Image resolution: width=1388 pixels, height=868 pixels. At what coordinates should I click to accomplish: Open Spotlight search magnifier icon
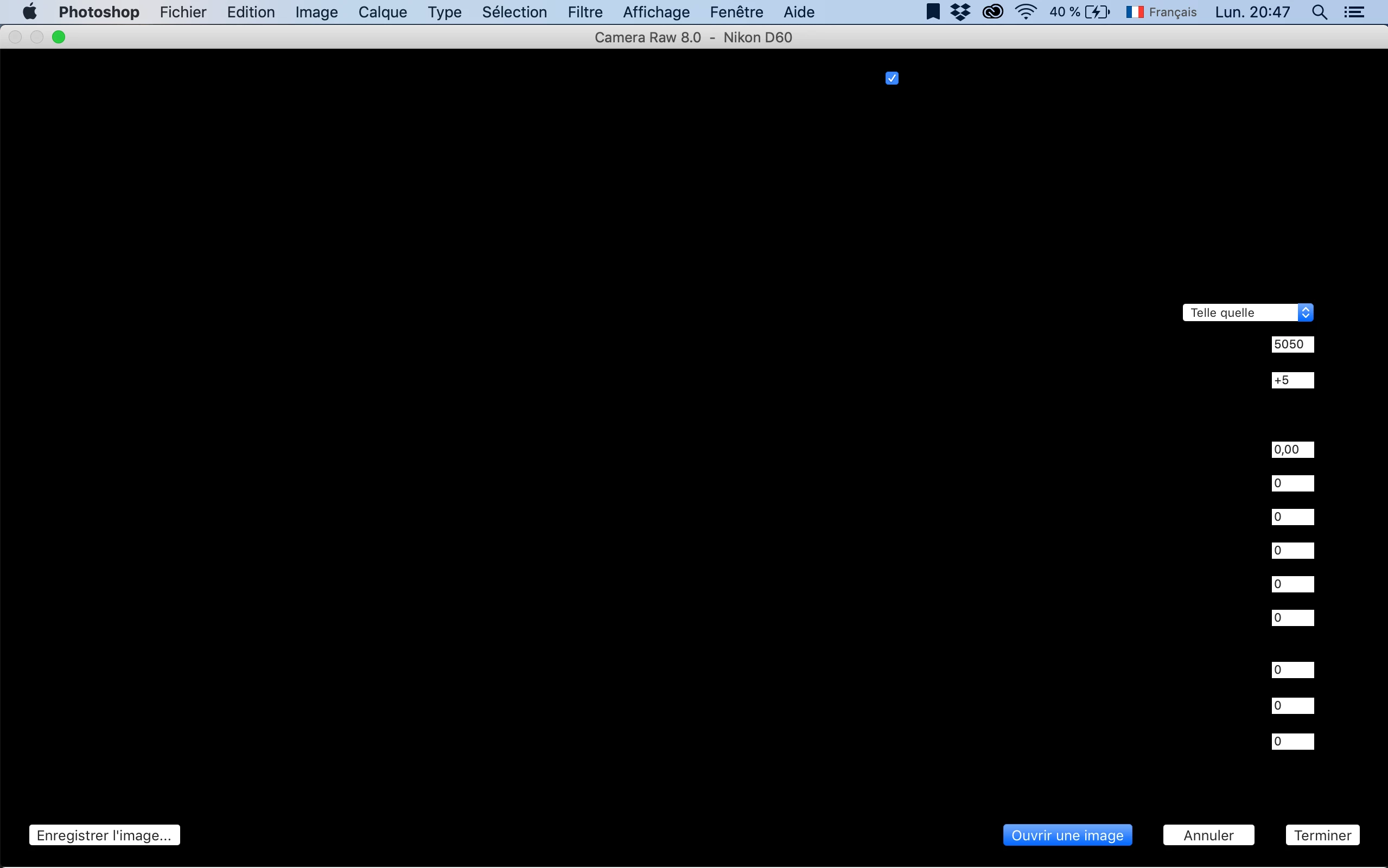click(1319, 12)
